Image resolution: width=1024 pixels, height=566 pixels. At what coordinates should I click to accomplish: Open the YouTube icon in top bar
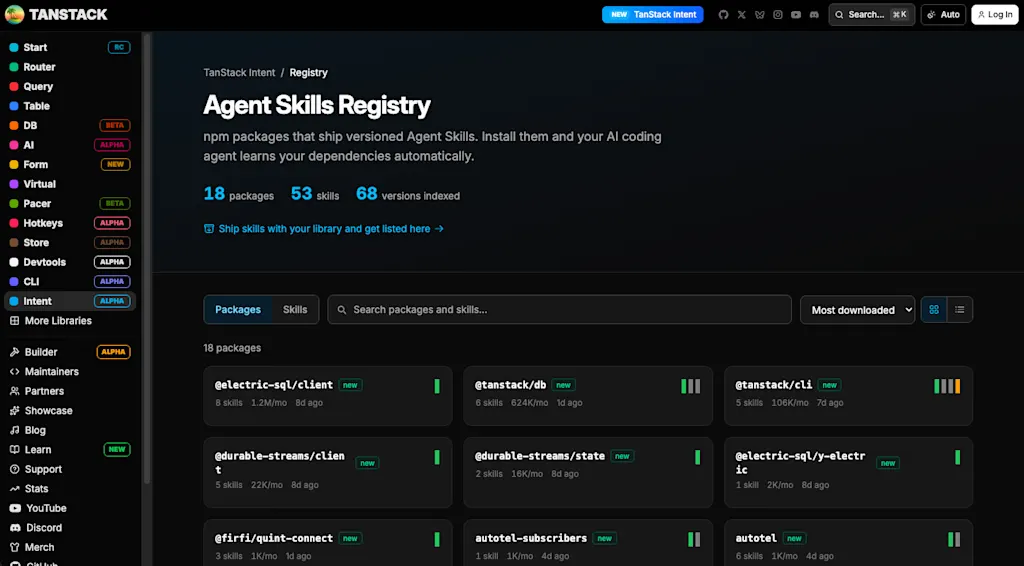point(795,14)
